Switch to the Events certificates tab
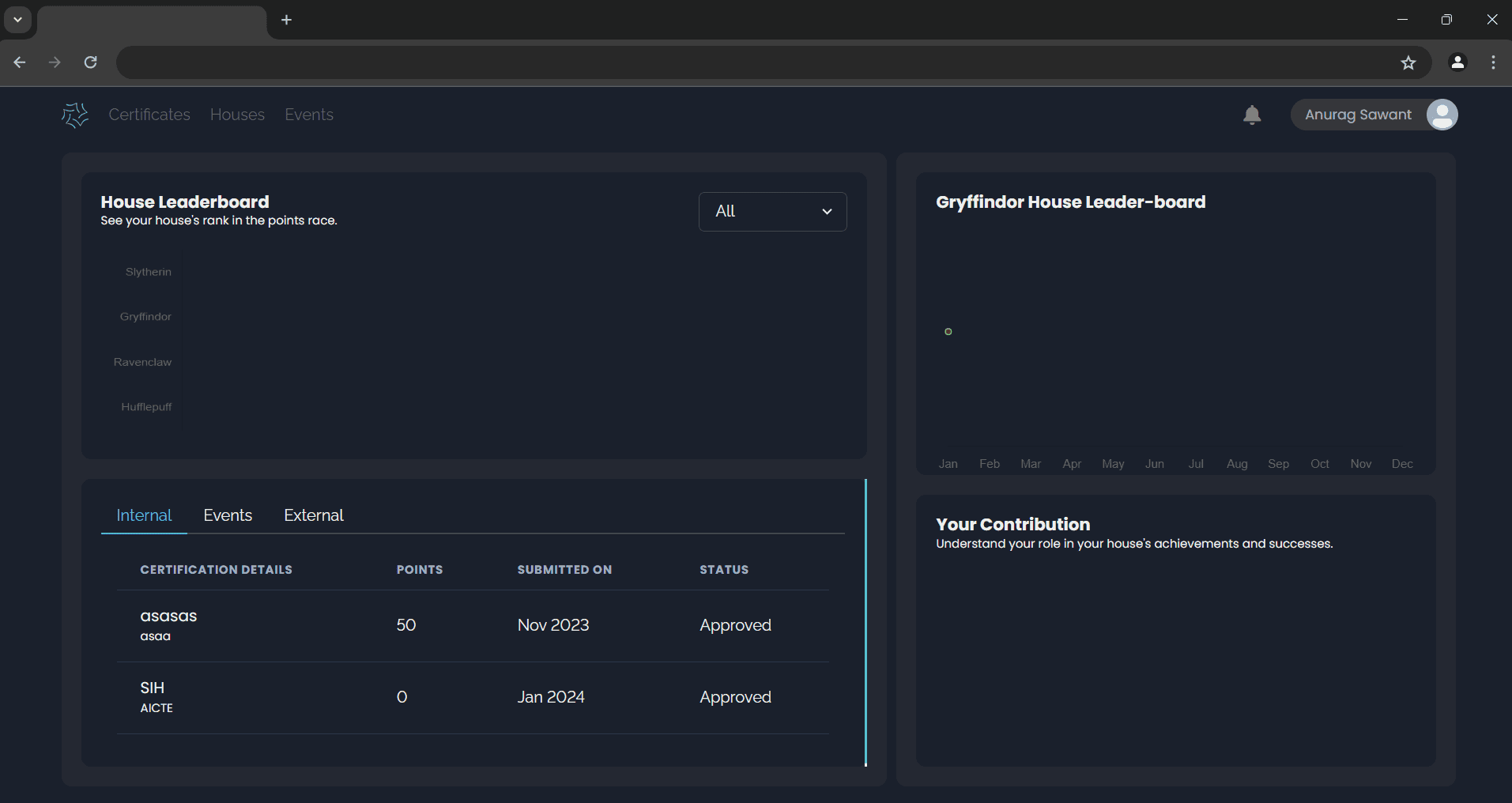 (228, 515)
